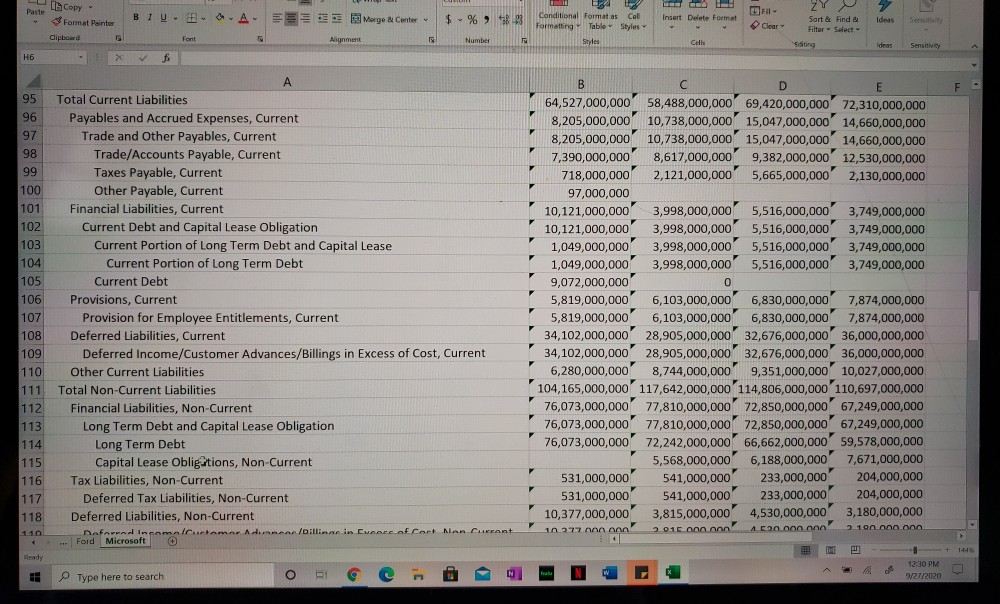Increase the cell indent
Screen dimensions: 1000x604
(x=337, y=18)
